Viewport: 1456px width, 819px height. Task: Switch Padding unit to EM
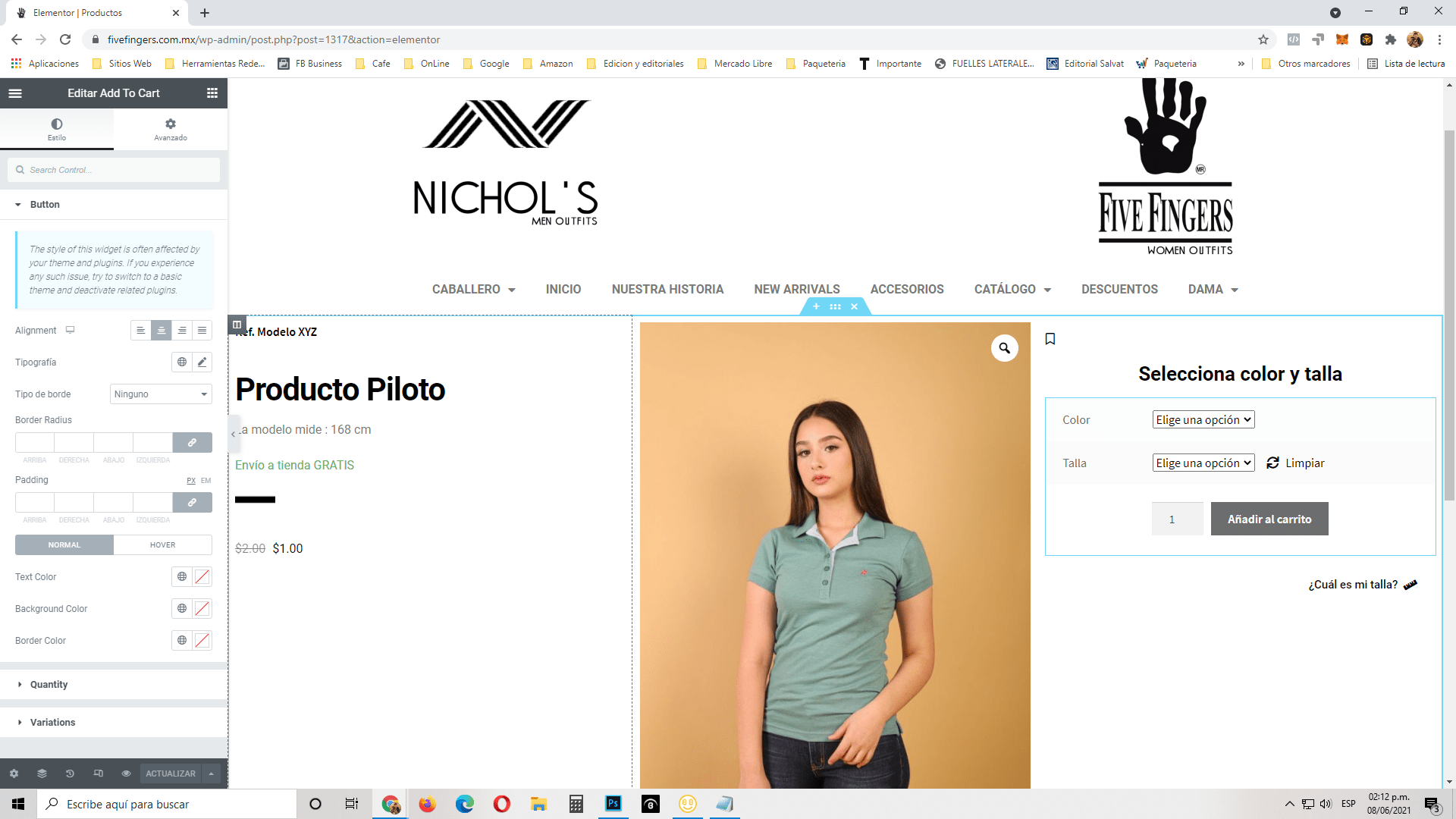point(206,481)
